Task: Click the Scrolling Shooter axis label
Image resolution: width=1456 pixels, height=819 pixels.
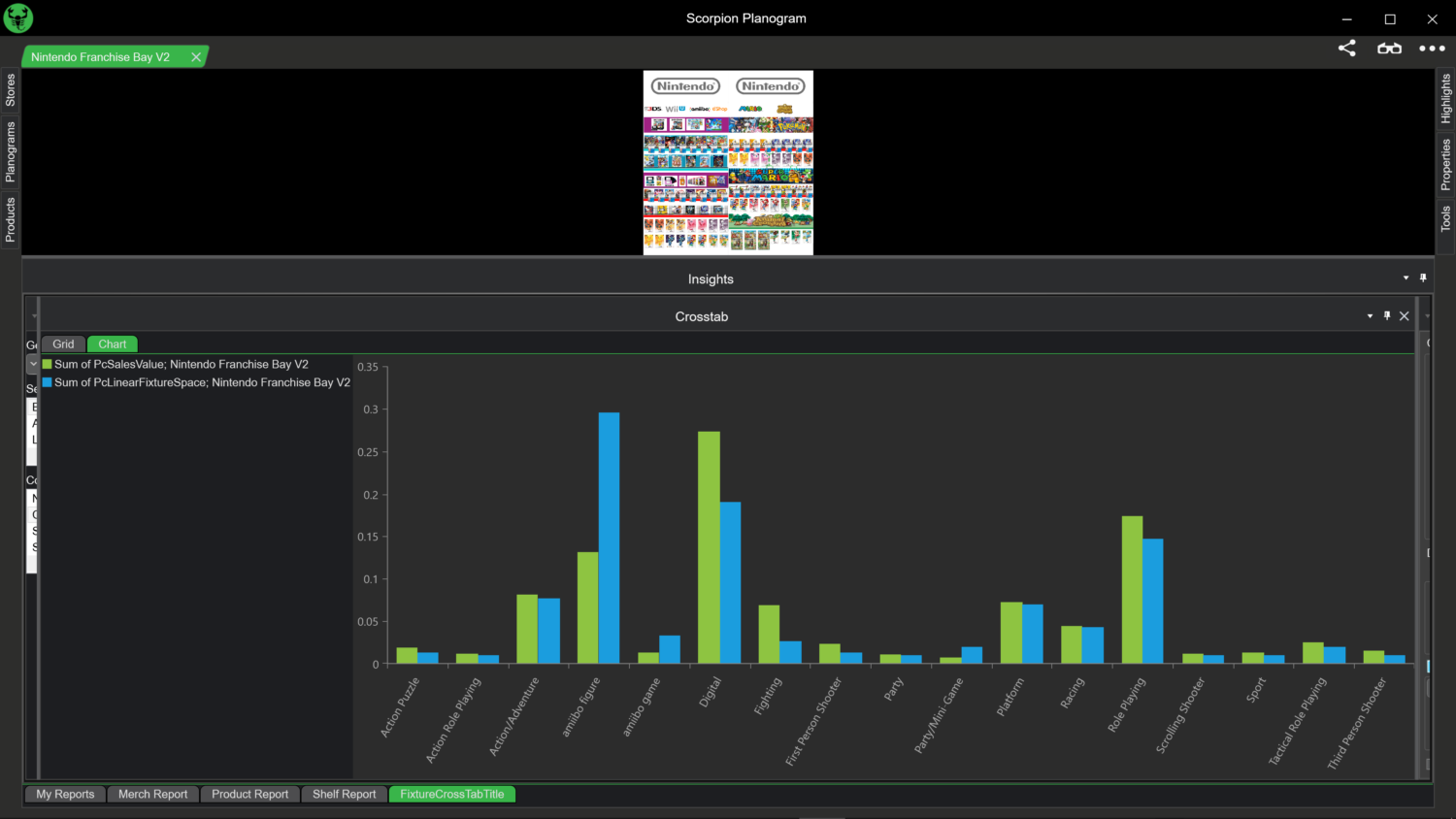Action: 1180,715
